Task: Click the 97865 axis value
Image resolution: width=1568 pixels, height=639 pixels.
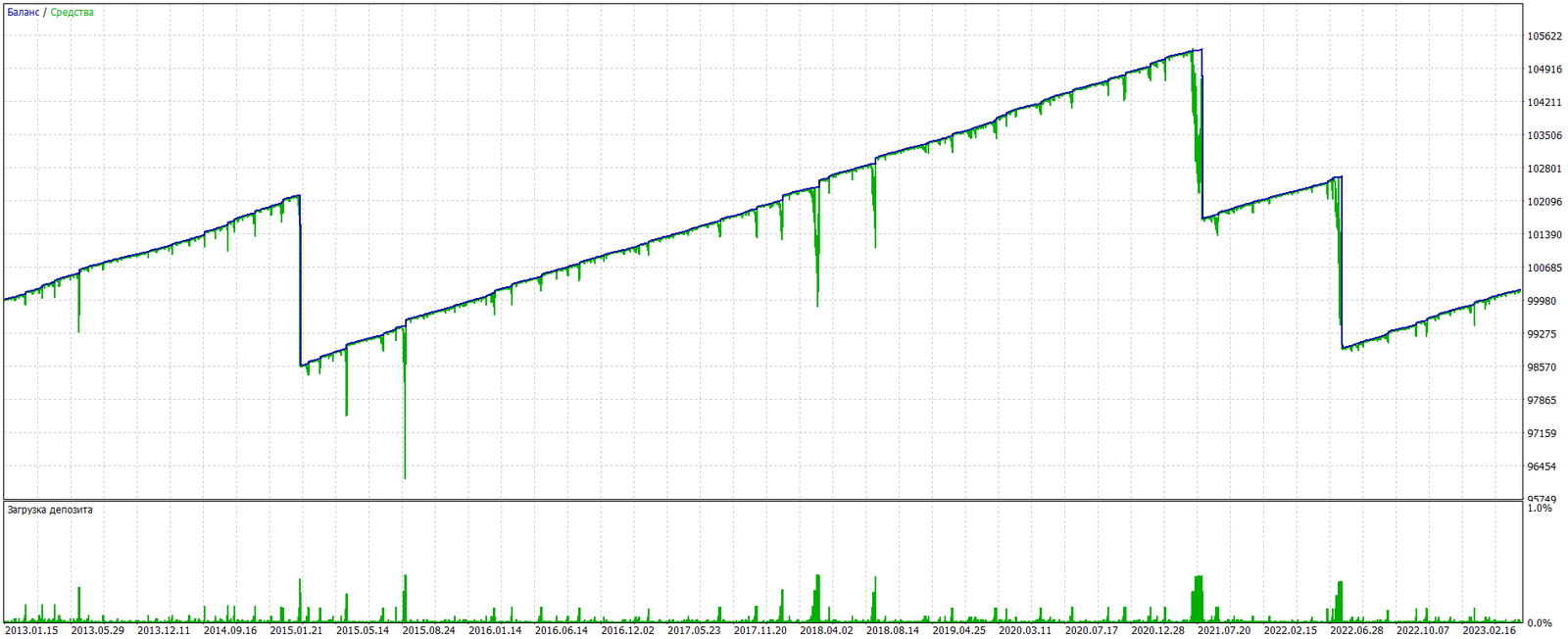Action: point(1542,401)
